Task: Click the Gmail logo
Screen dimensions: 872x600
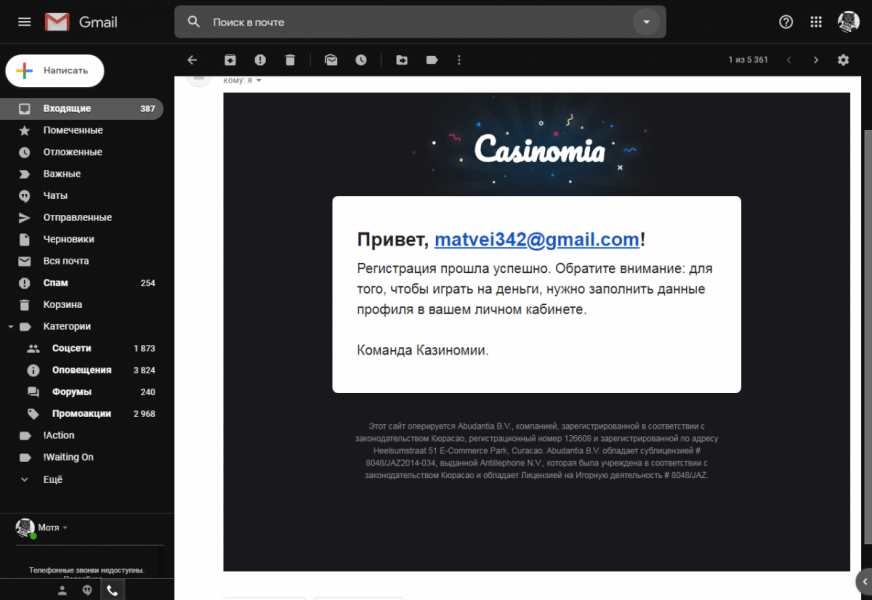Action: pyautogui.click(x=82, y=22)
